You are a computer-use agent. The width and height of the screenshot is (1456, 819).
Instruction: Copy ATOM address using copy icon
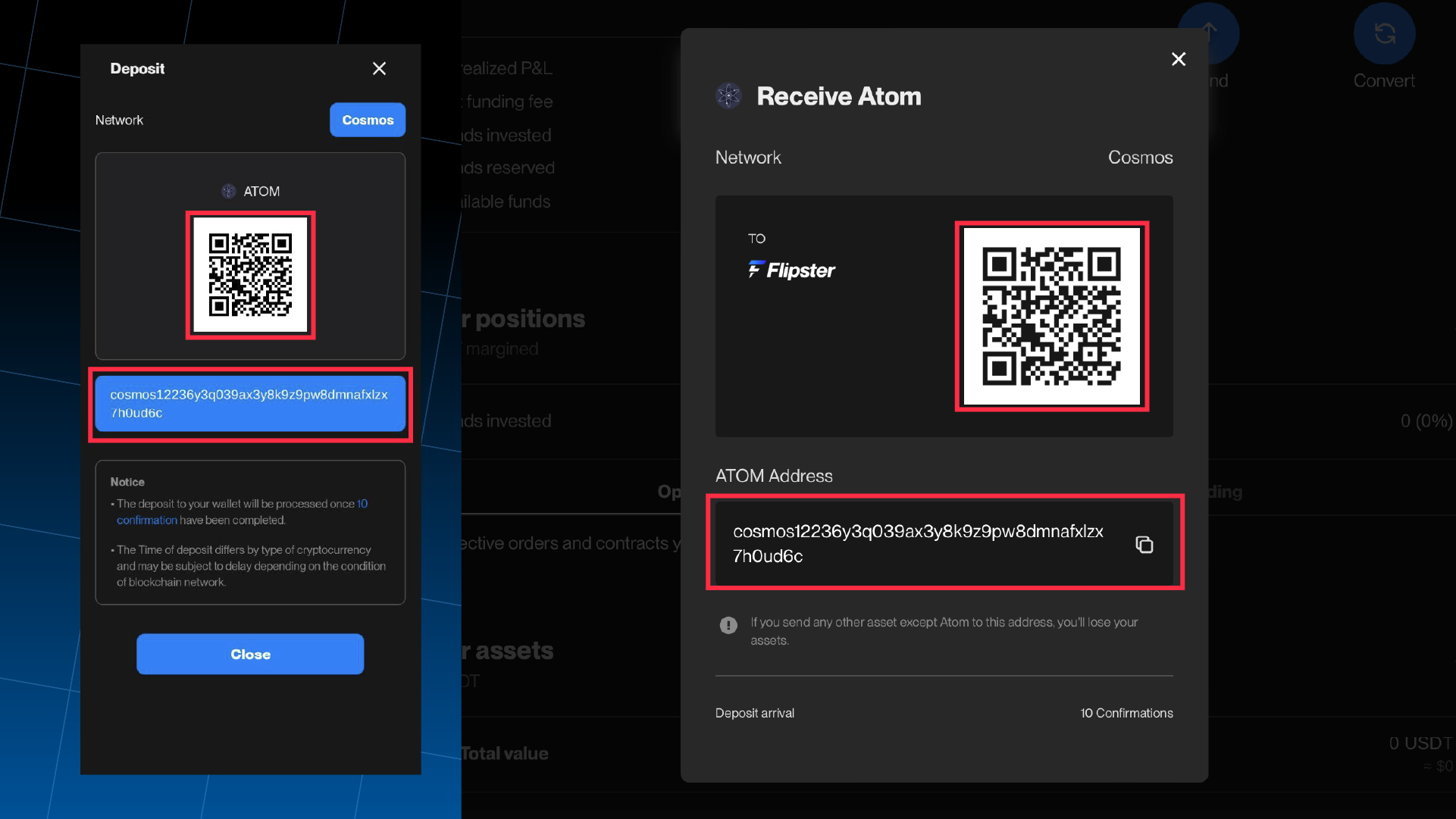coord(1144,544)
